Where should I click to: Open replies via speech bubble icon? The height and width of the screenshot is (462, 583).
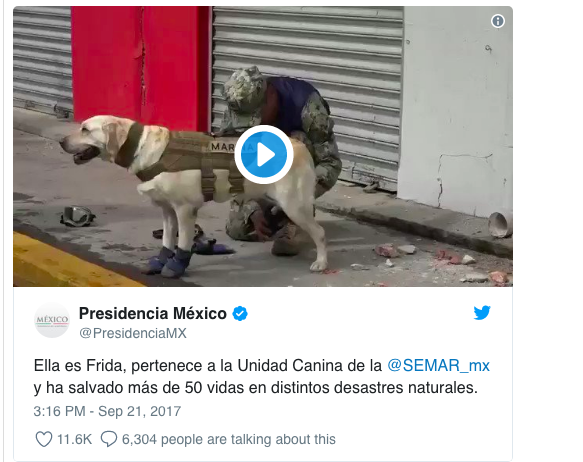pos(109,439)
